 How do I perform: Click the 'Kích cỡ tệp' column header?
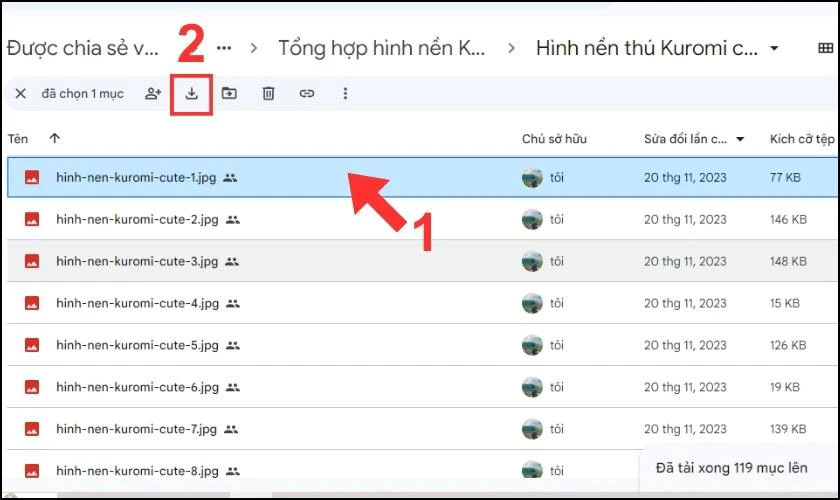point(802,139)
